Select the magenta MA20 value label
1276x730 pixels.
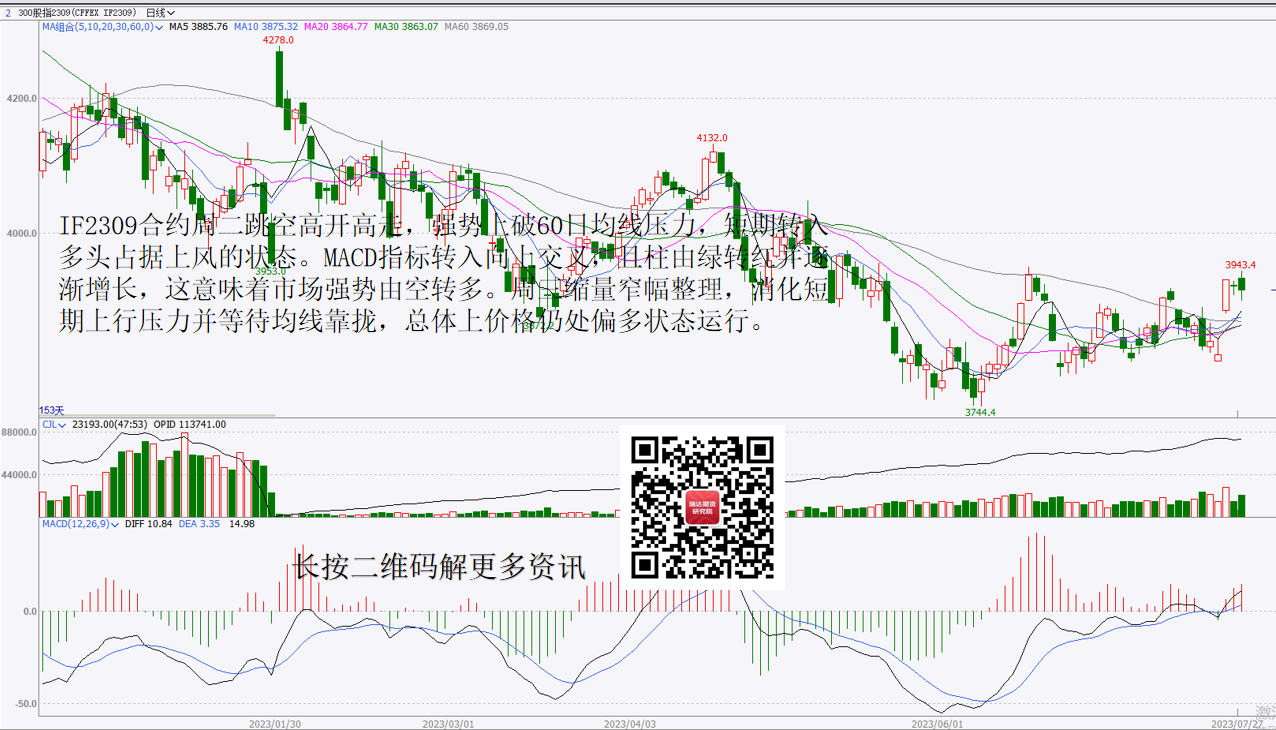click(335, 27)
